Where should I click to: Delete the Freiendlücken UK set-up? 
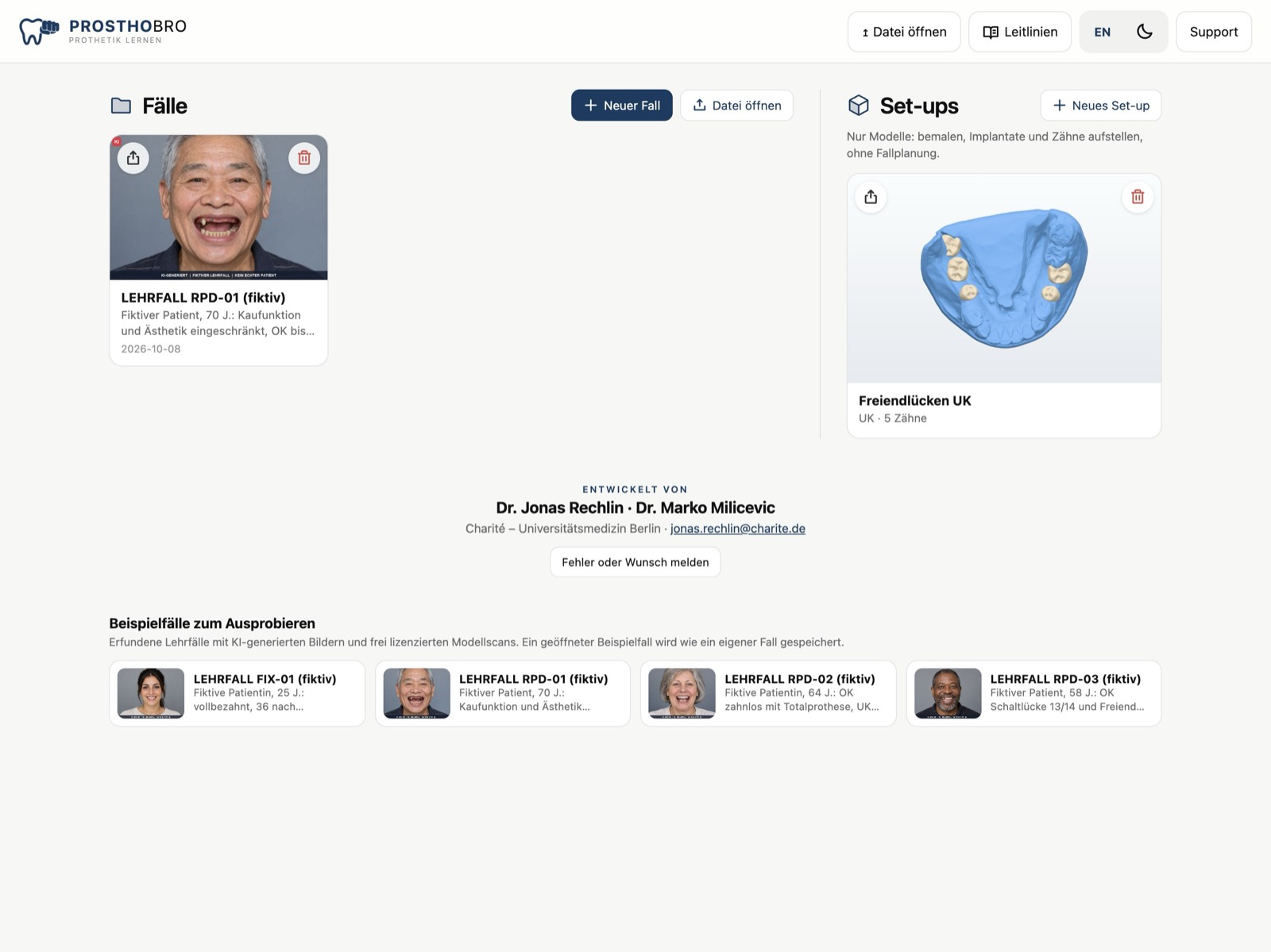(x=1138, y=197)
